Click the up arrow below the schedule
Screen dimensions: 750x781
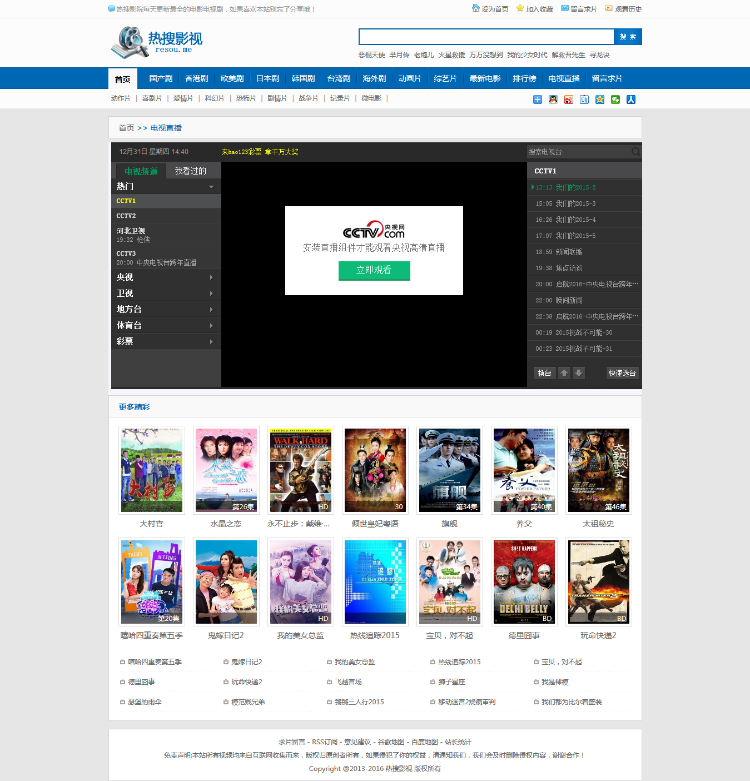click(x=564, y=373)
